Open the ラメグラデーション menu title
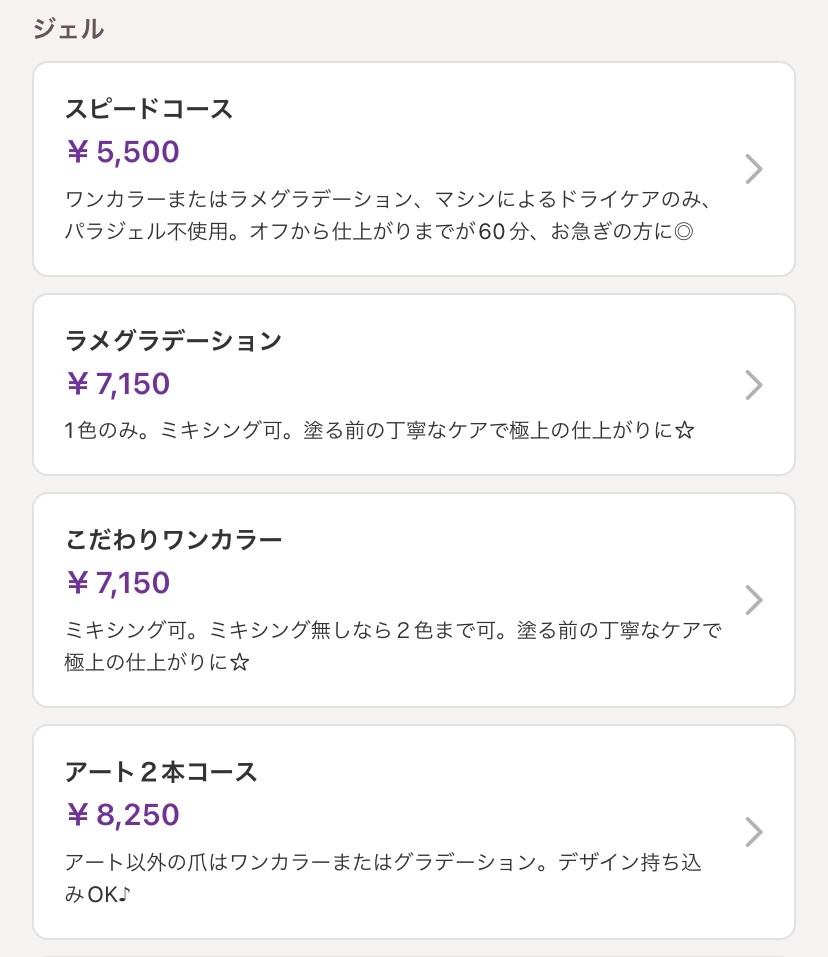The width and height of the screenshot is (828, 957). (173, 341)
